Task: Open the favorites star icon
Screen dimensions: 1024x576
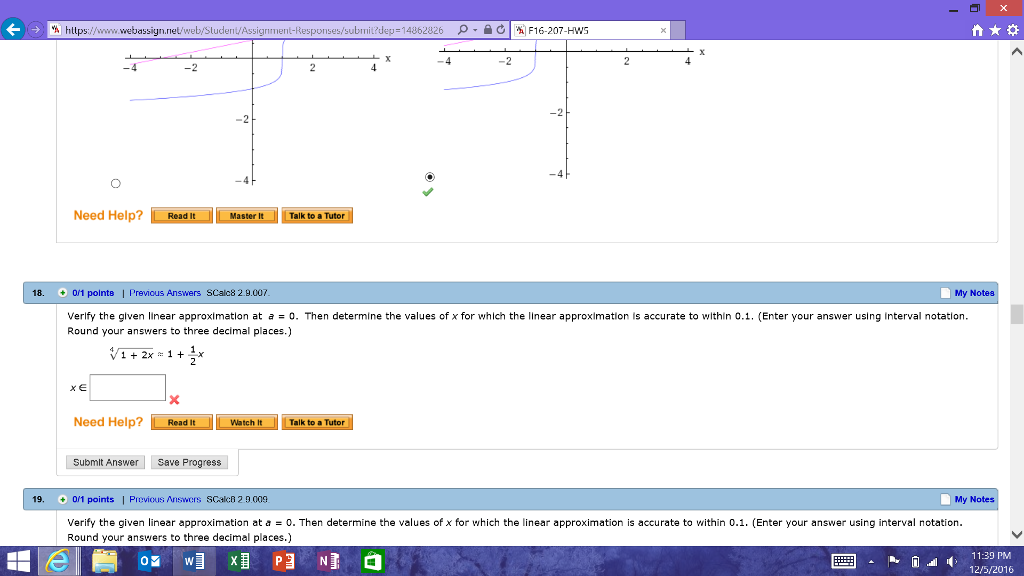Action: pos(993,31)
